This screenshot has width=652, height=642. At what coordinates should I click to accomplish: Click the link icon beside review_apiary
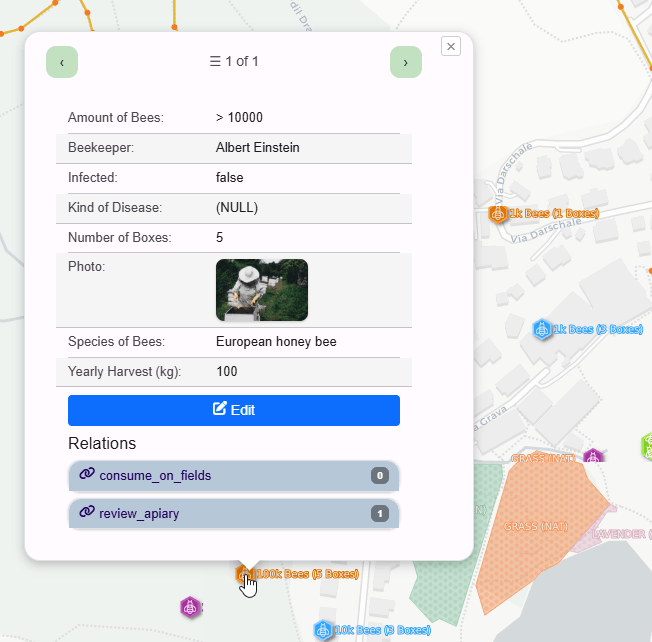coord(86,513)
